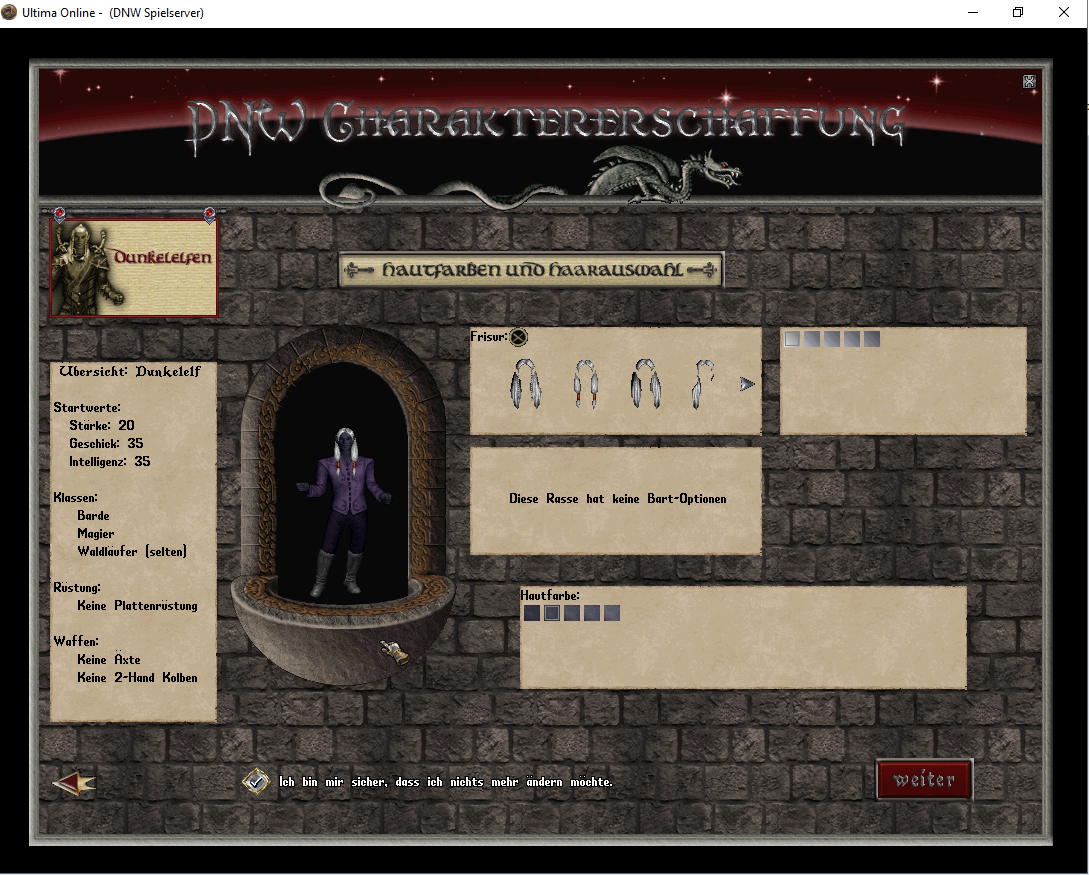Click the 'Geschick: 35' value

pyautogui.click(x=106, y=444)
